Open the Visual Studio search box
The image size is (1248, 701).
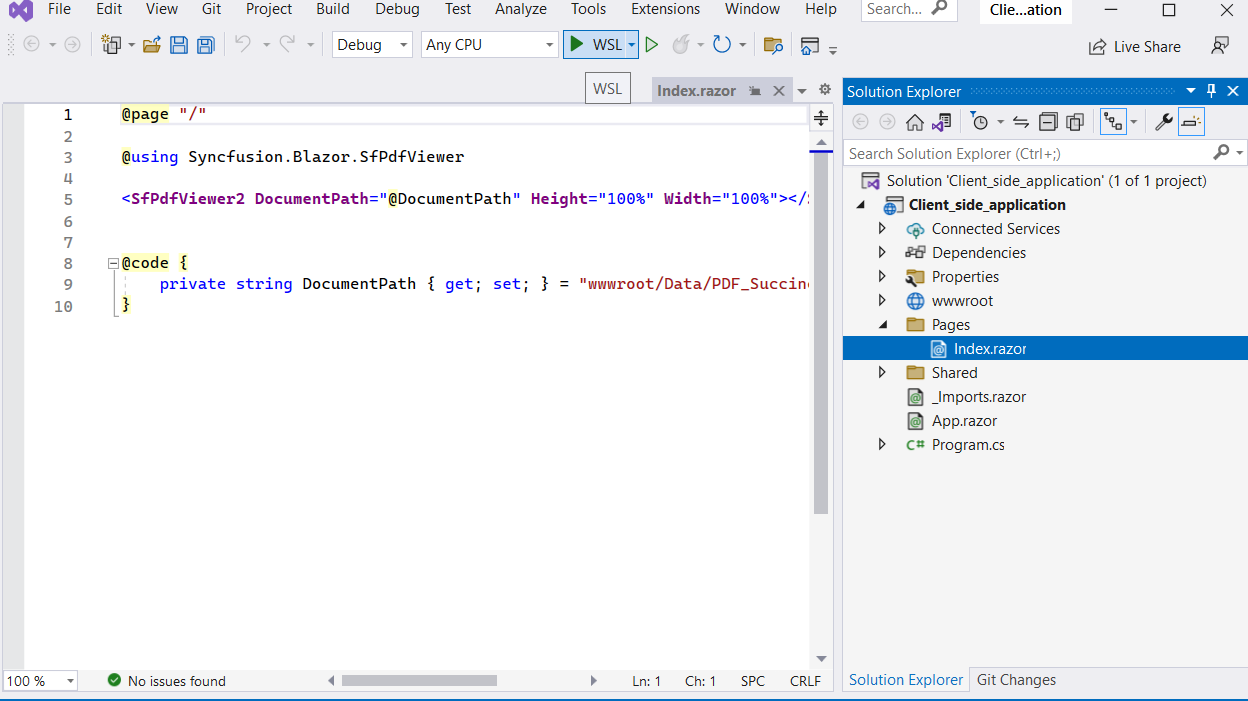coord(899,10)
